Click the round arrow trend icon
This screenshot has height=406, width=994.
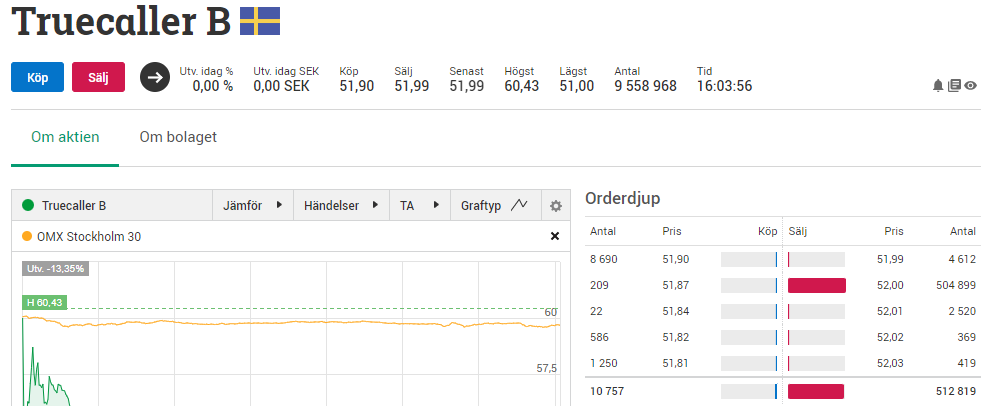coord(155,77)
